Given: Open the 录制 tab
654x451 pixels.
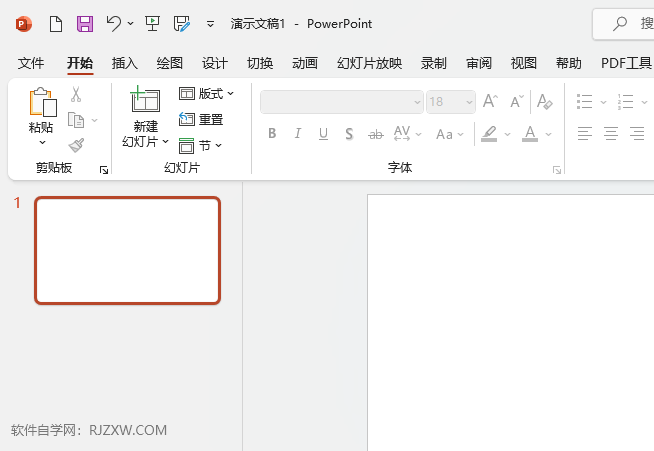Looking at the screenshot, I should click(x=433, y=63).
